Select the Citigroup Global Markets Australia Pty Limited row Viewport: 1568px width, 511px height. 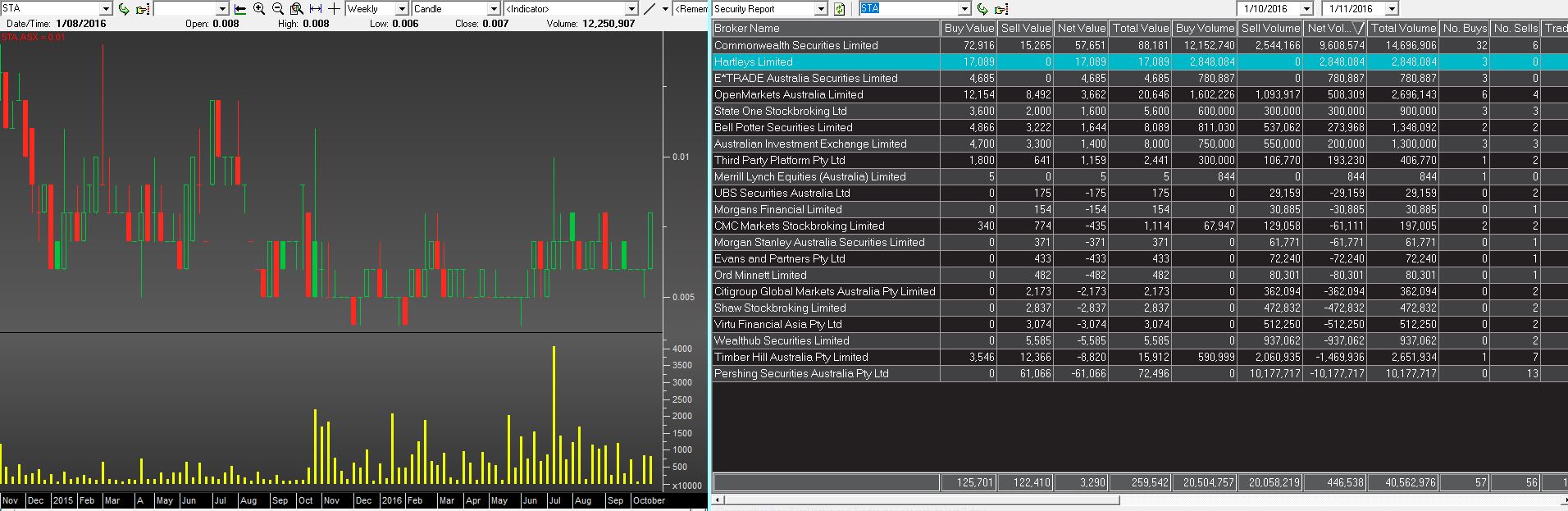(1140, 292)
